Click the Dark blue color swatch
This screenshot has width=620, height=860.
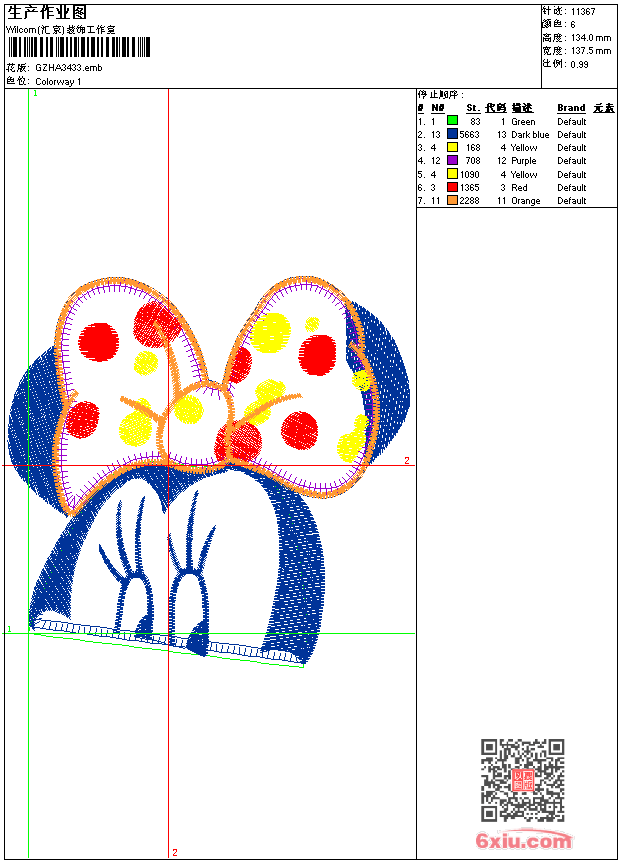tap(452, 134)
